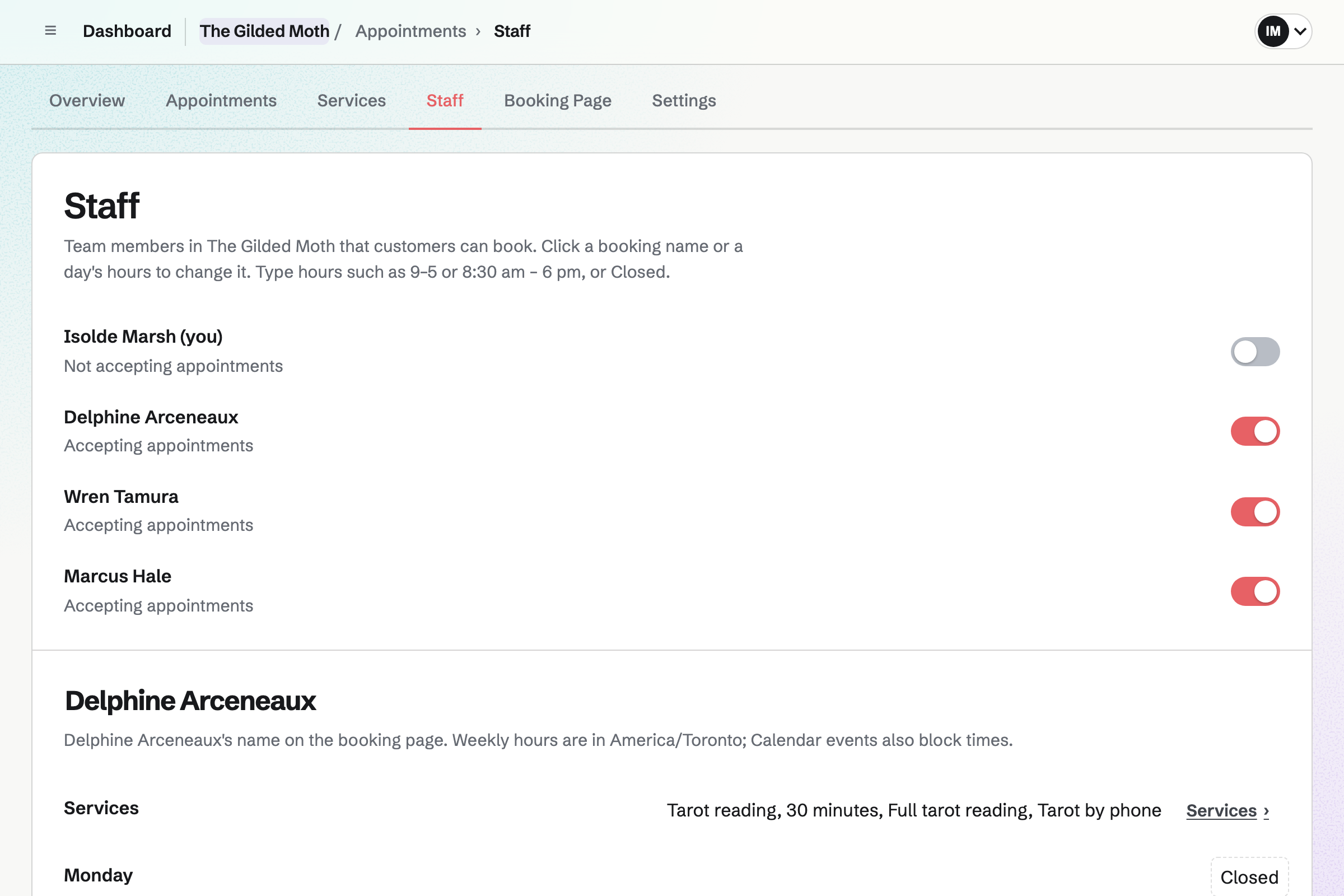Open the Services link for Delphine
Screen dimensions: 1344x896
[x=1228, y=810]
